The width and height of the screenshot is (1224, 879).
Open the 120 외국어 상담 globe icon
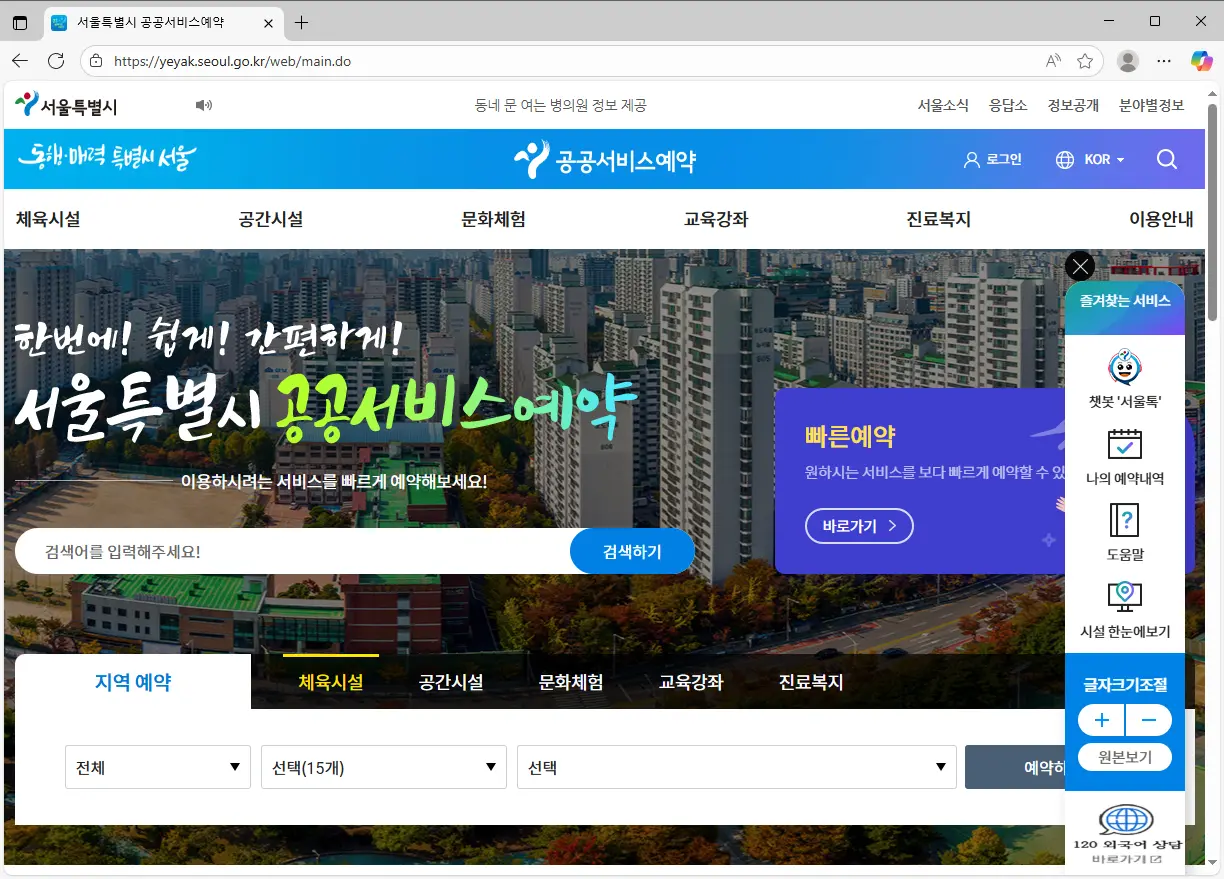coord(1126,821)
